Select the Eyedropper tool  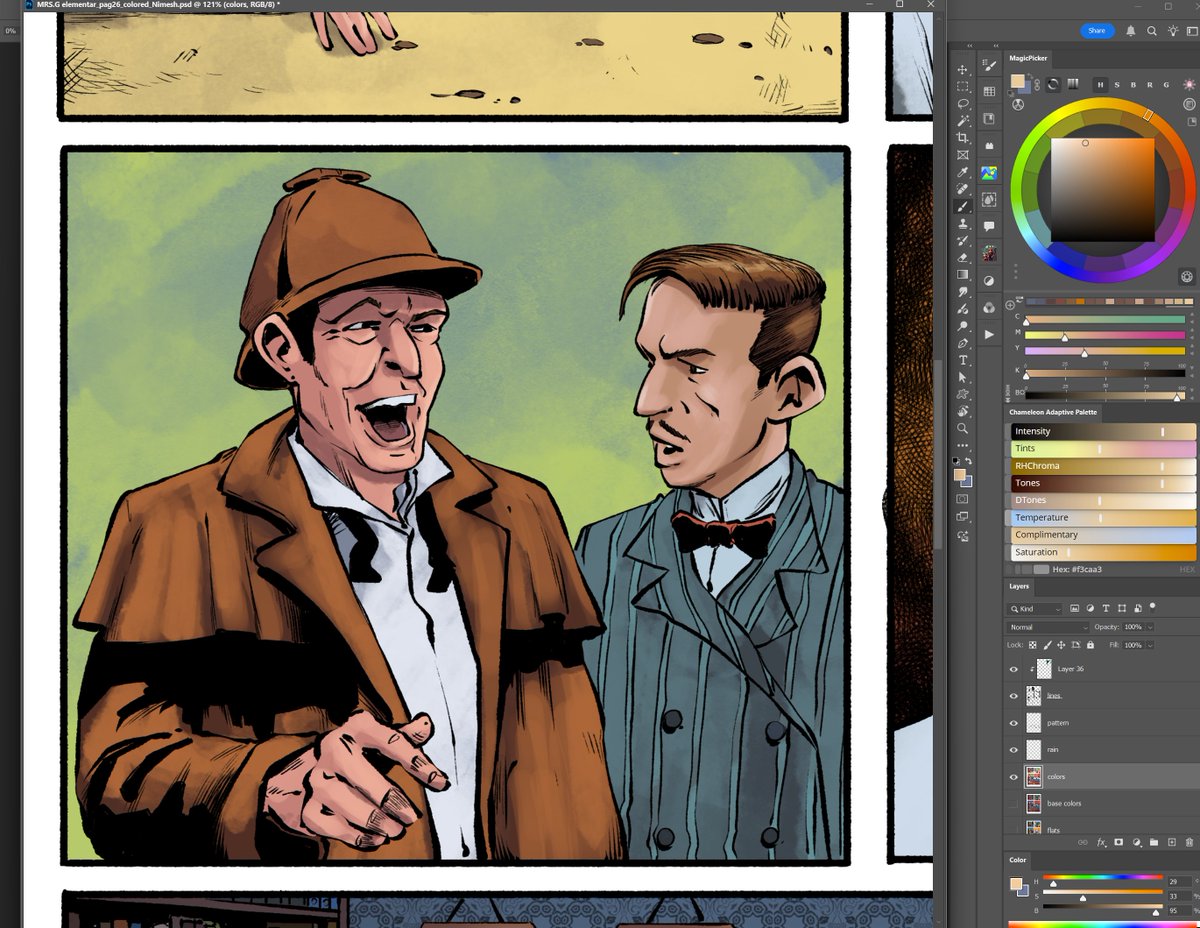click(963, 172)
